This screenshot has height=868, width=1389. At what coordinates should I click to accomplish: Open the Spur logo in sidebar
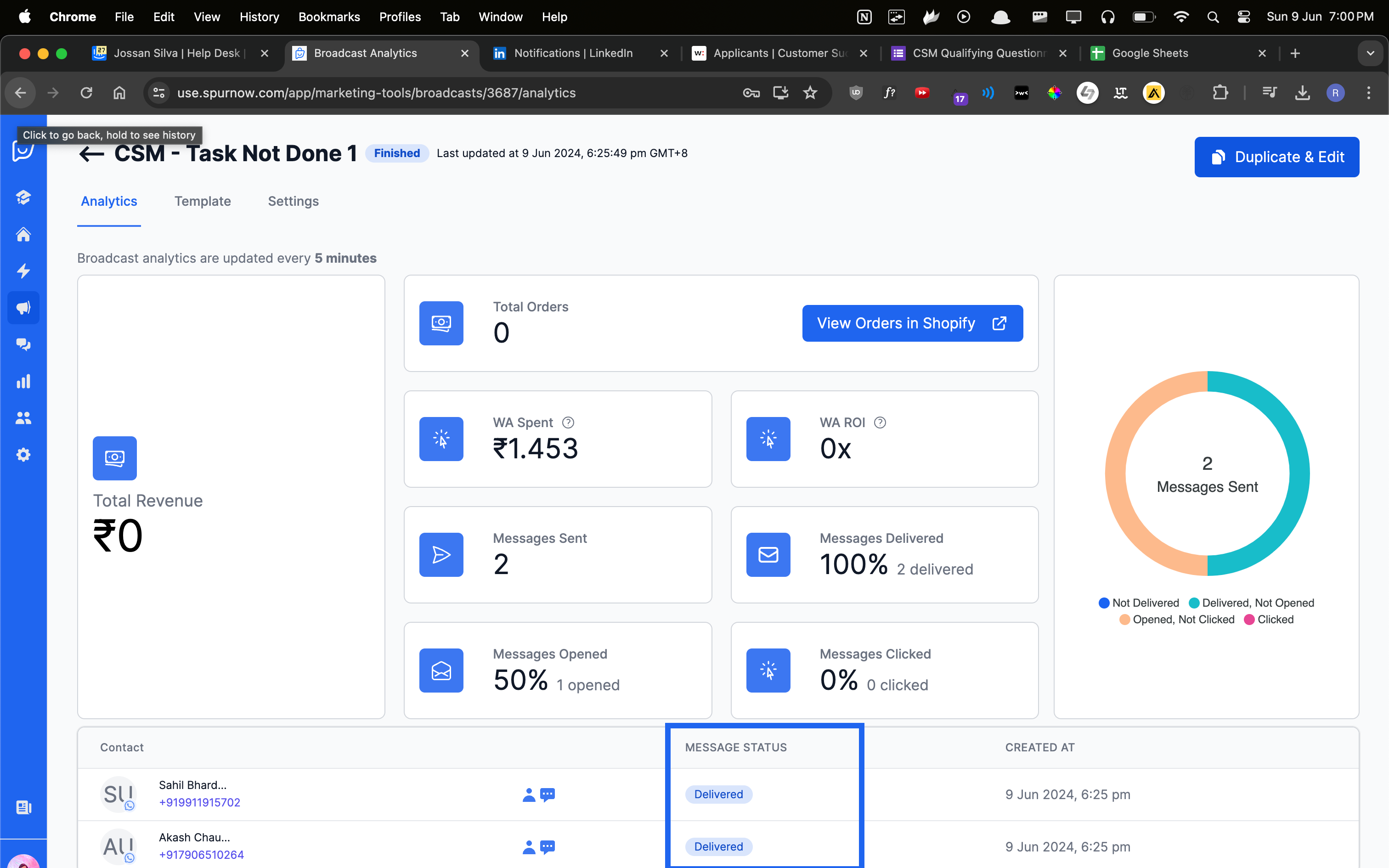point(23,151)
